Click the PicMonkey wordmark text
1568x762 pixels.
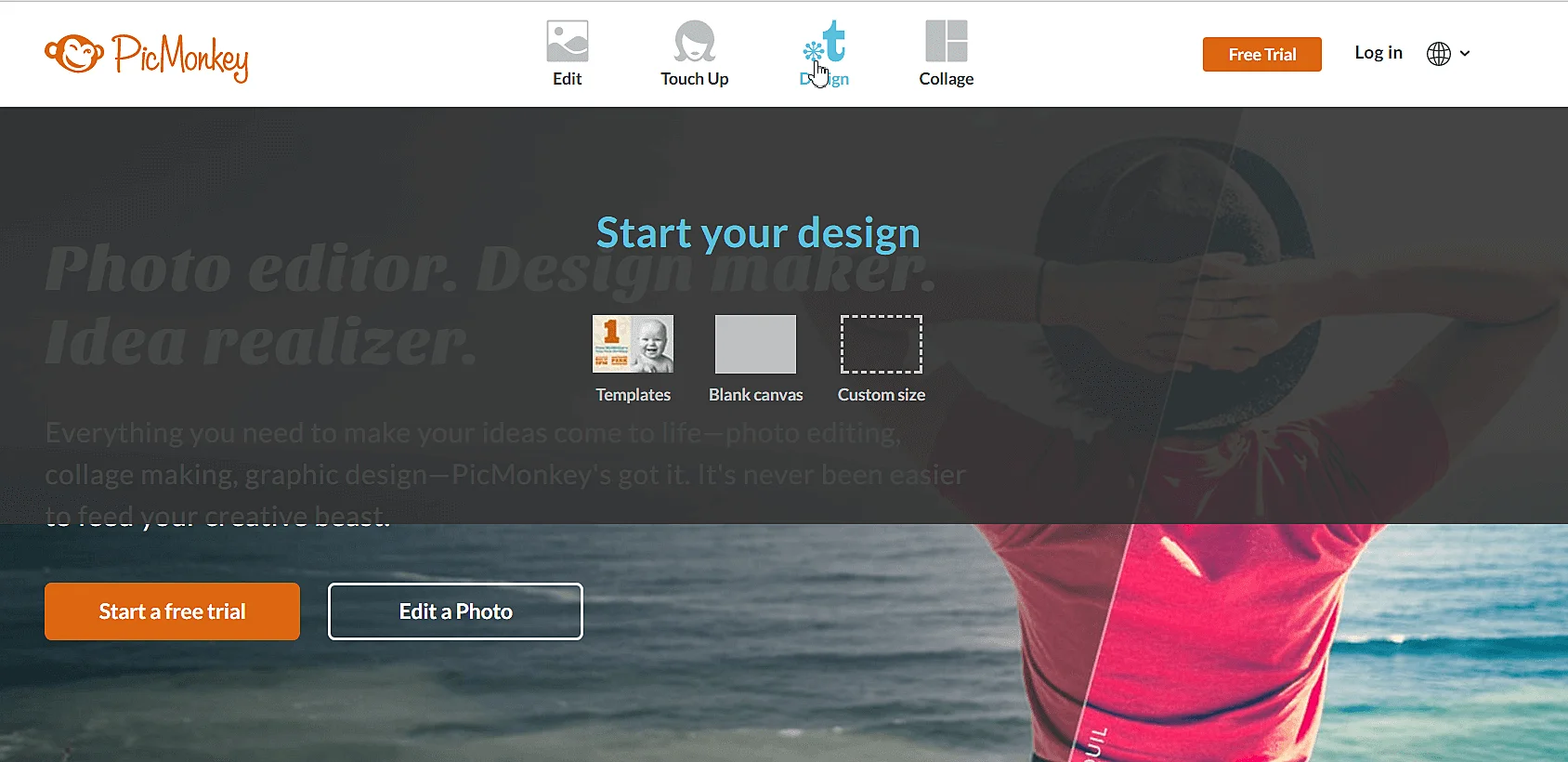tap(180, 58)
